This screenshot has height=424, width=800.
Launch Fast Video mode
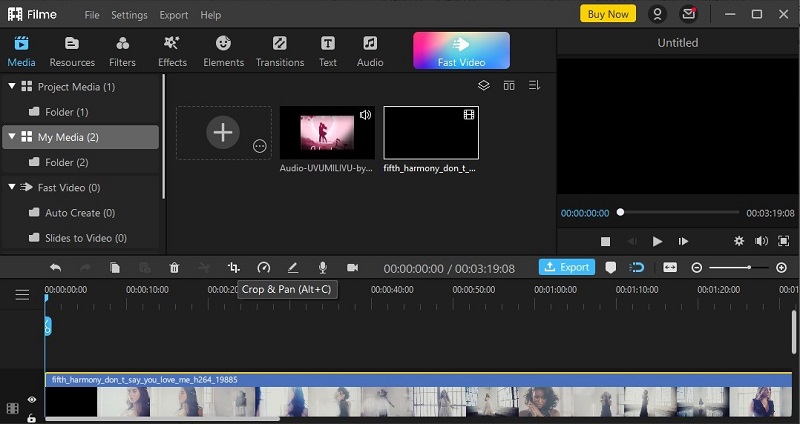[461, 51]
